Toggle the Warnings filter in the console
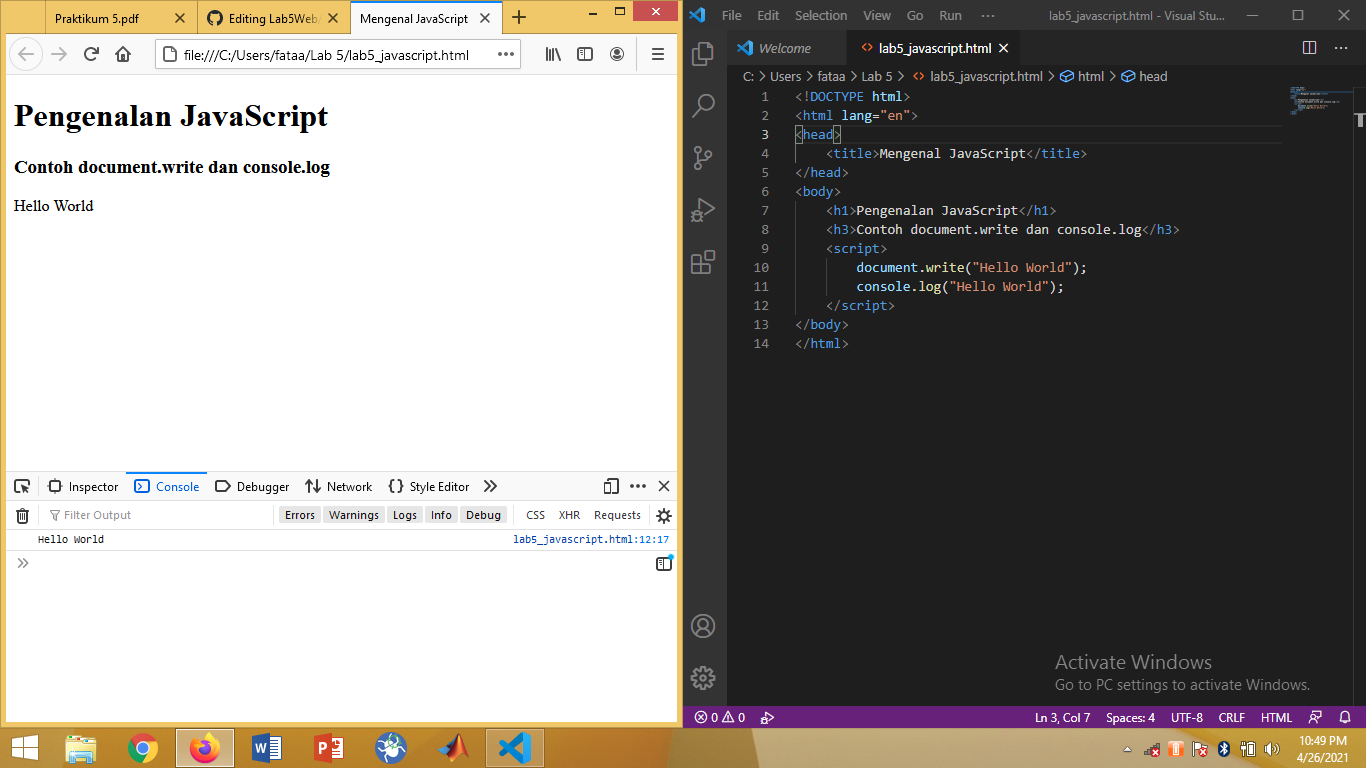 pyautogui.click(x=353, y=514)
